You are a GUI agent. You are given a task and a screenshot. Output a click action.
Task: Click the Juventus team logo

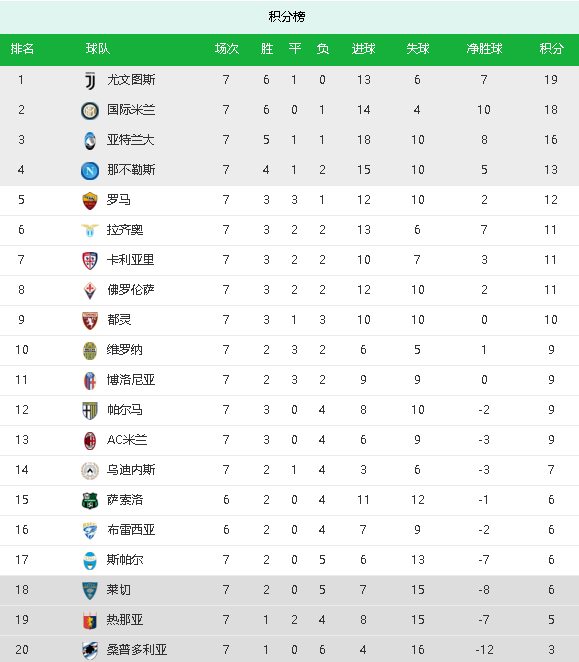point(90,81)
